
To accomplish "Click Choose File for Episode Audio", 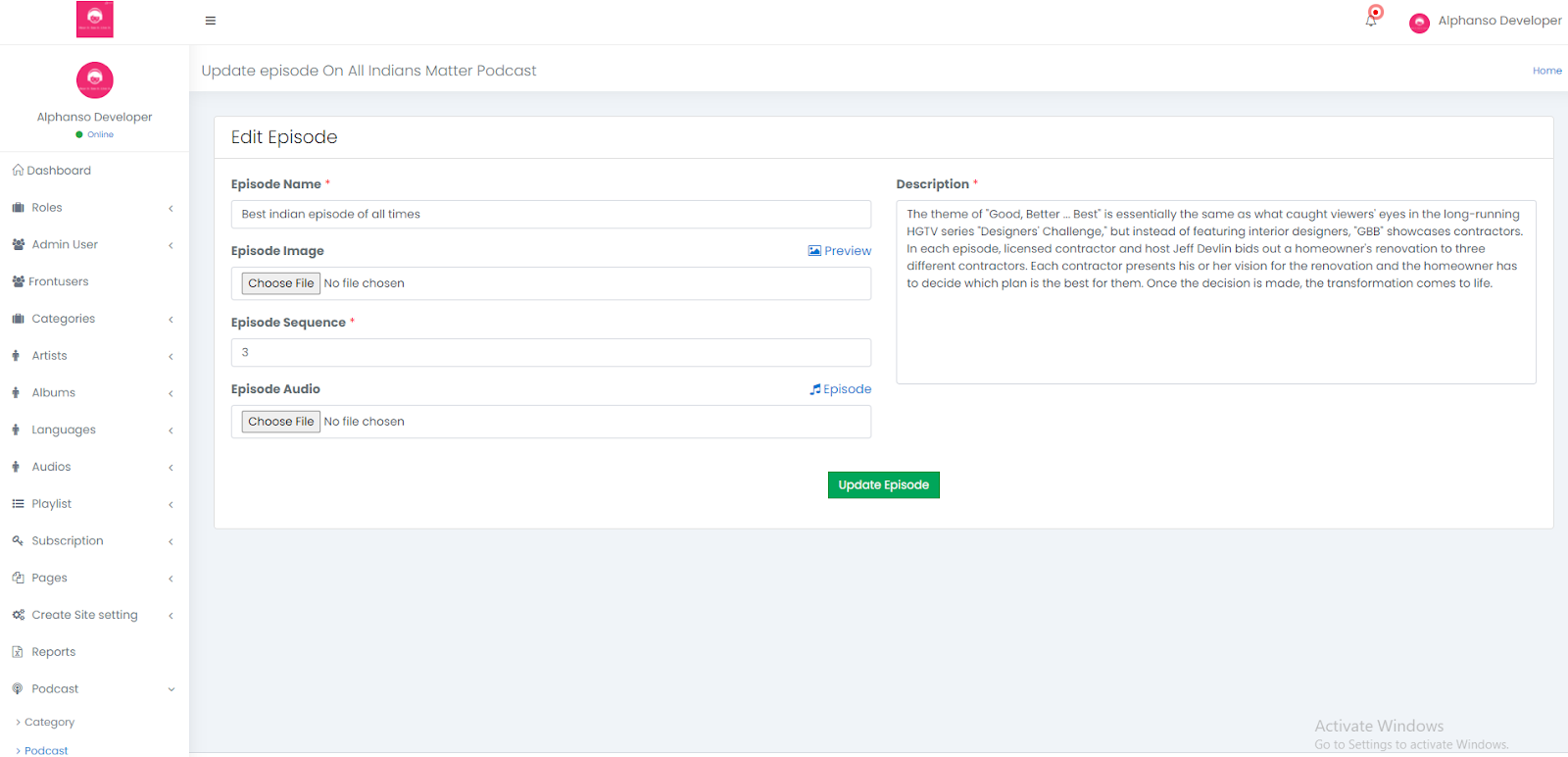I will tap(281, 422).
